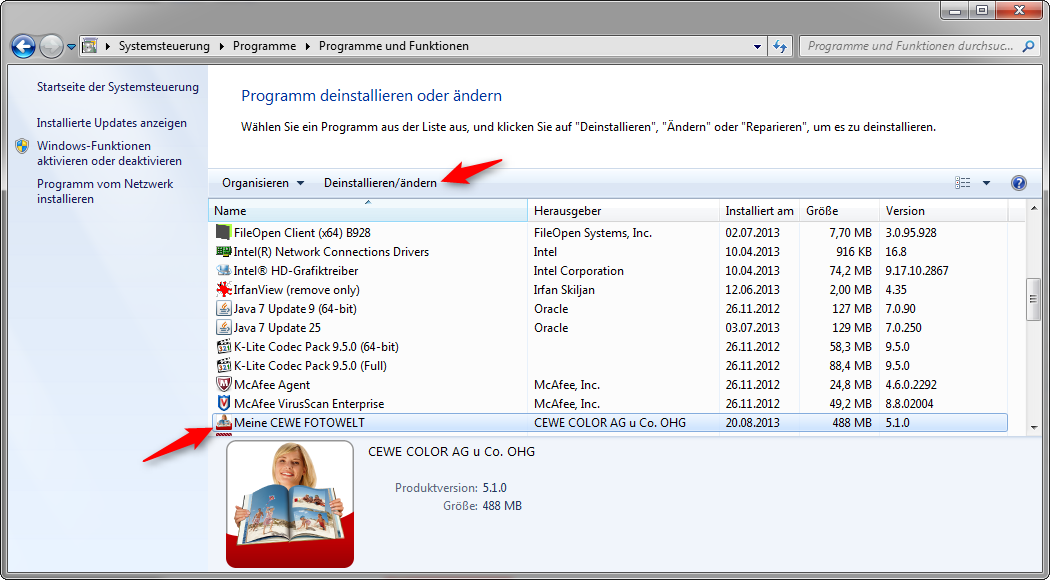The width and height of the screenshot is (1050, 580).
Task: Expand the view options dropdown arrow
Action: pyautogui.click(x=986, y=183)
